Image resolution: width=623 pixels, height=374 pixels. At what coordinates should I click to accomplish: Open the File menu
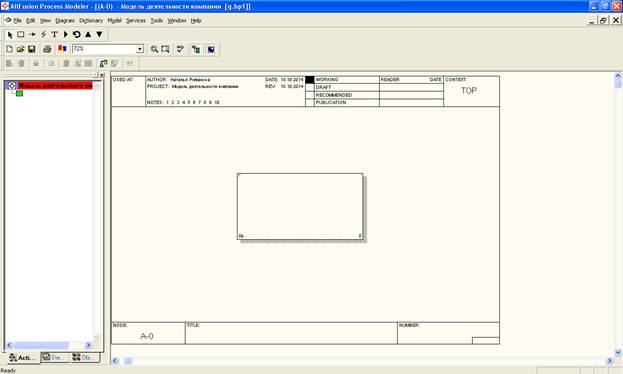(17, 21)
